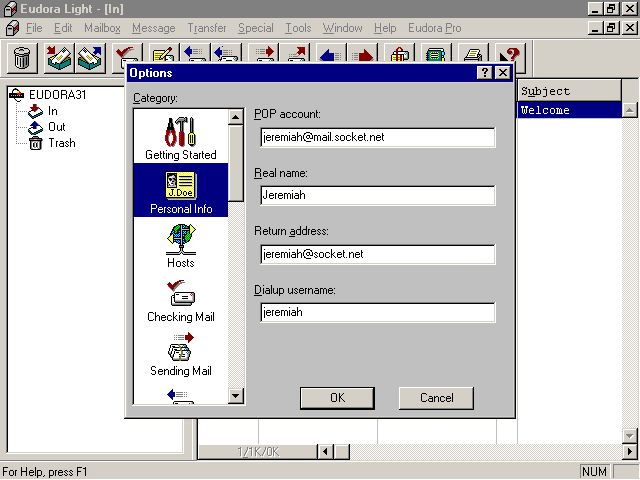This screenshot has height=480, width=640.
Task: Click the horizontal scroll left arrow
Action: point(325,452)
